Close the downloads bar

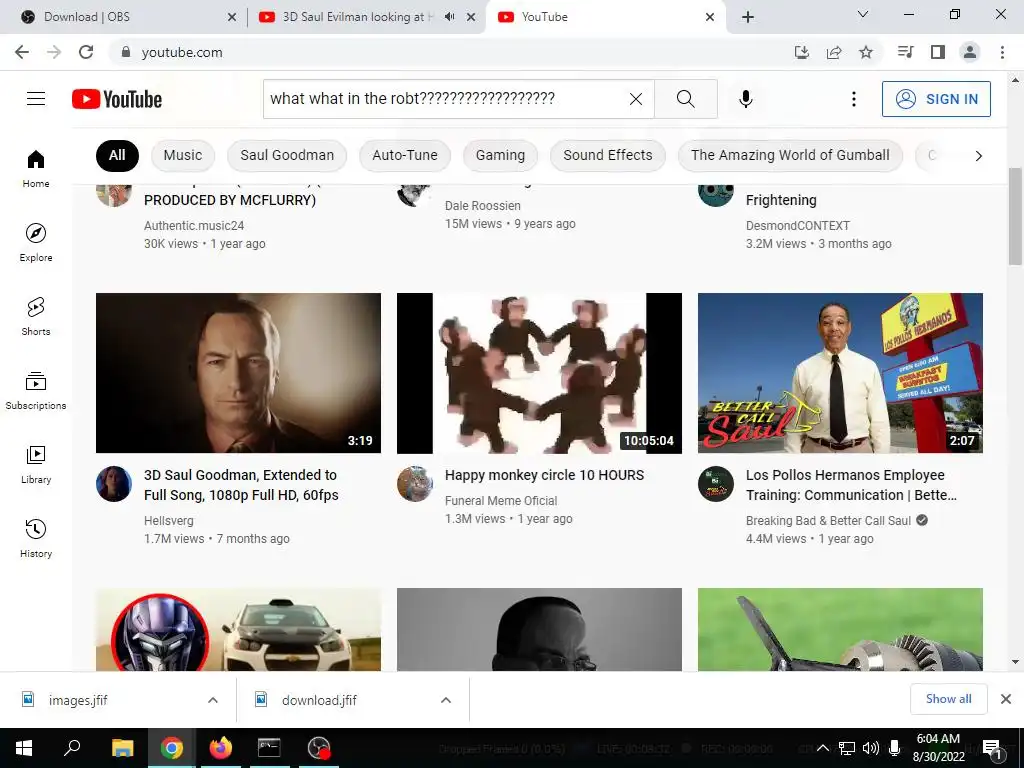(x=1006, y=699)
